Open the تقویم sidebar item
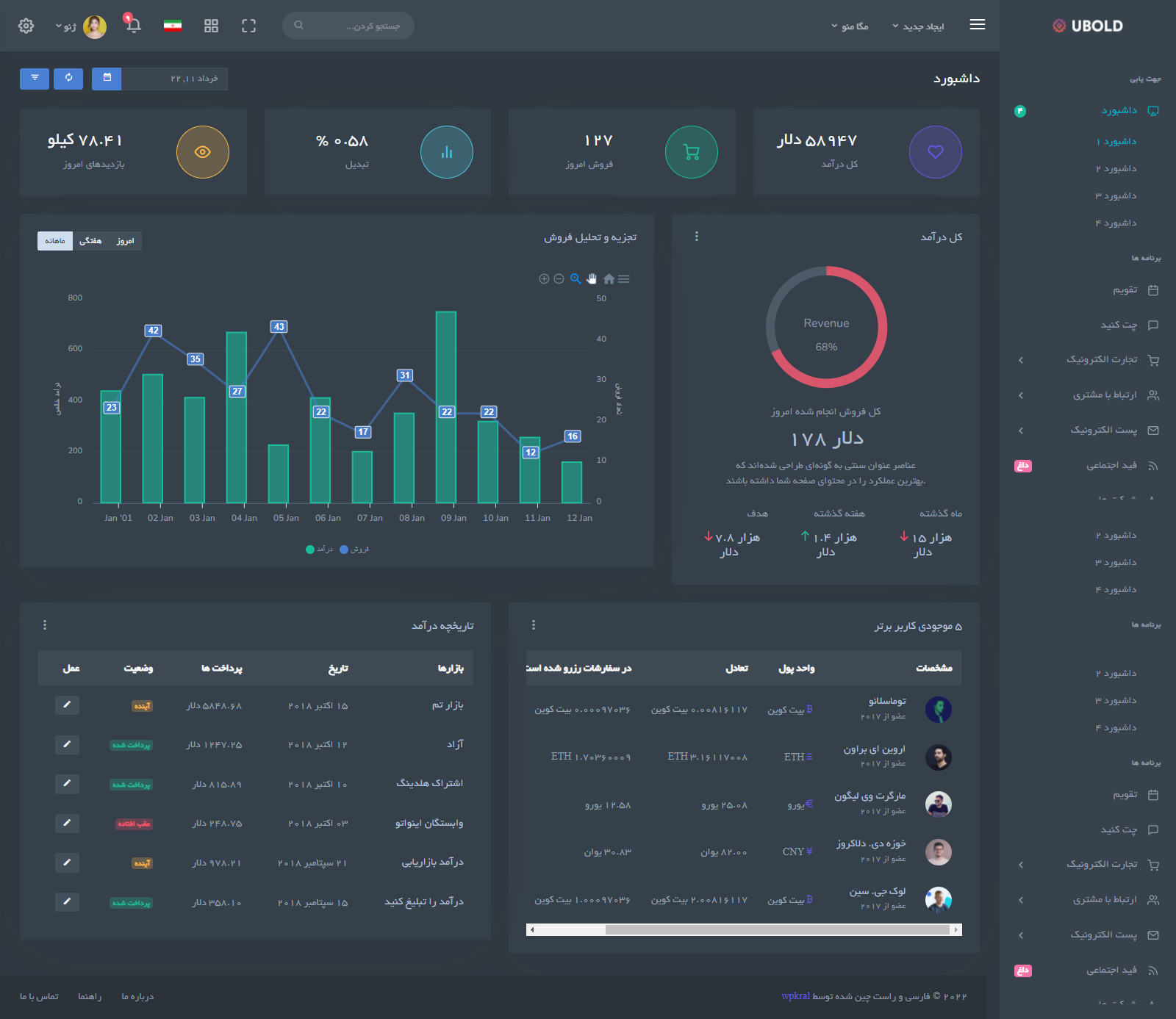The width and height of the screenshot is (1176, 1019). click(1125, 290)
